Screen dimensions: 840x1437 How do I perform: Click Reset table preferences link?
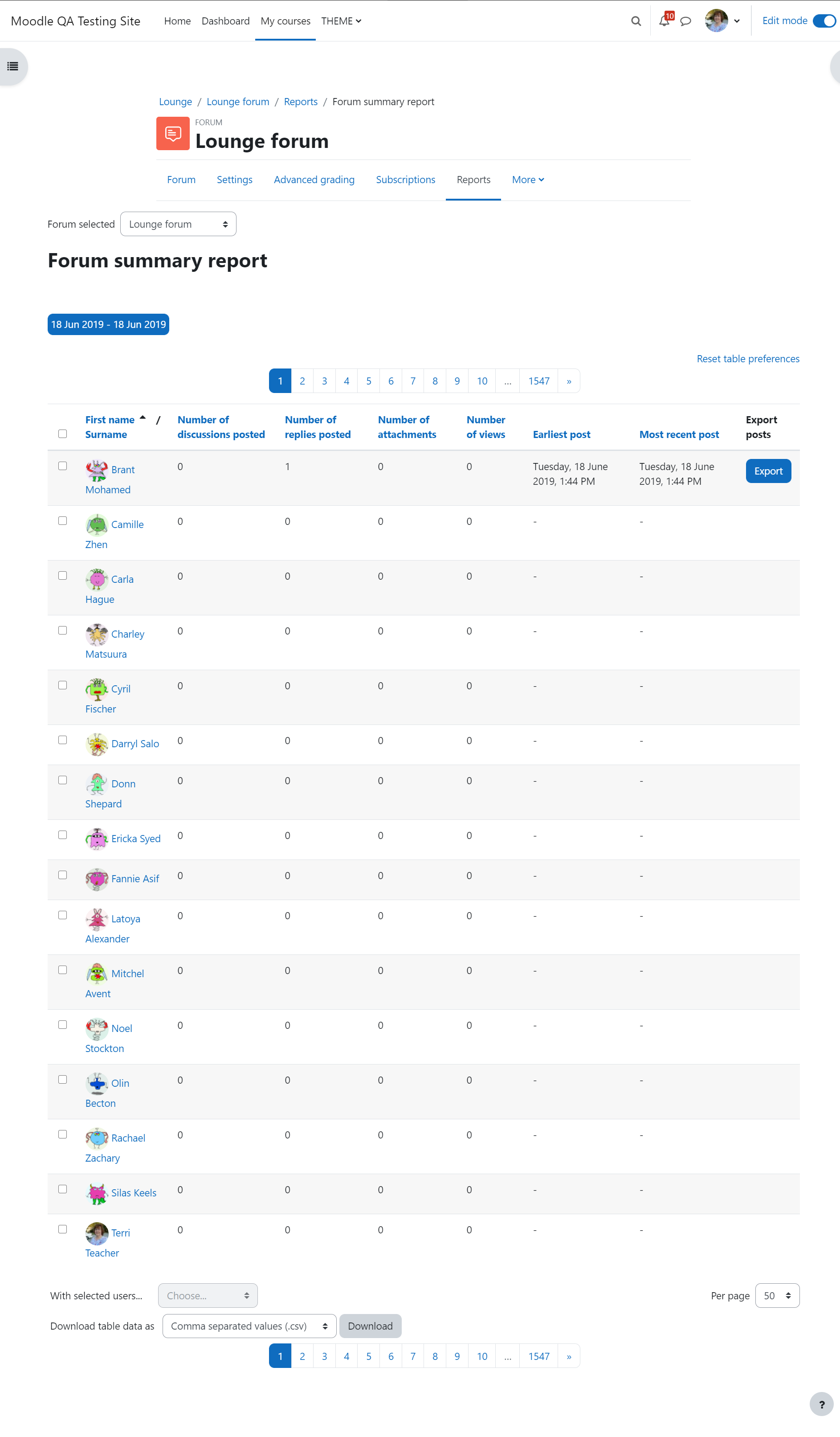(x=748, y=359)
